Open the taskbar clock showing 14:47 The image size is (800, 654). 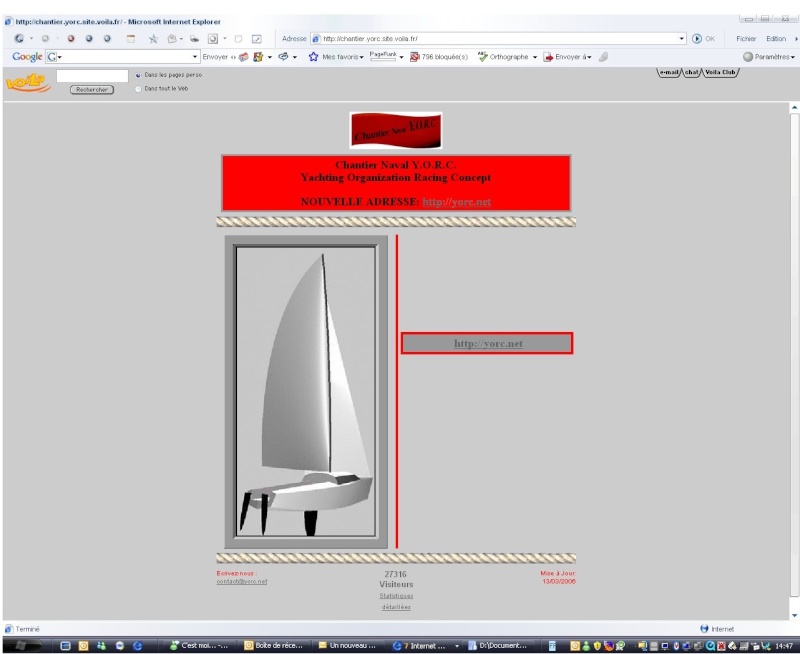click(784, 646)
